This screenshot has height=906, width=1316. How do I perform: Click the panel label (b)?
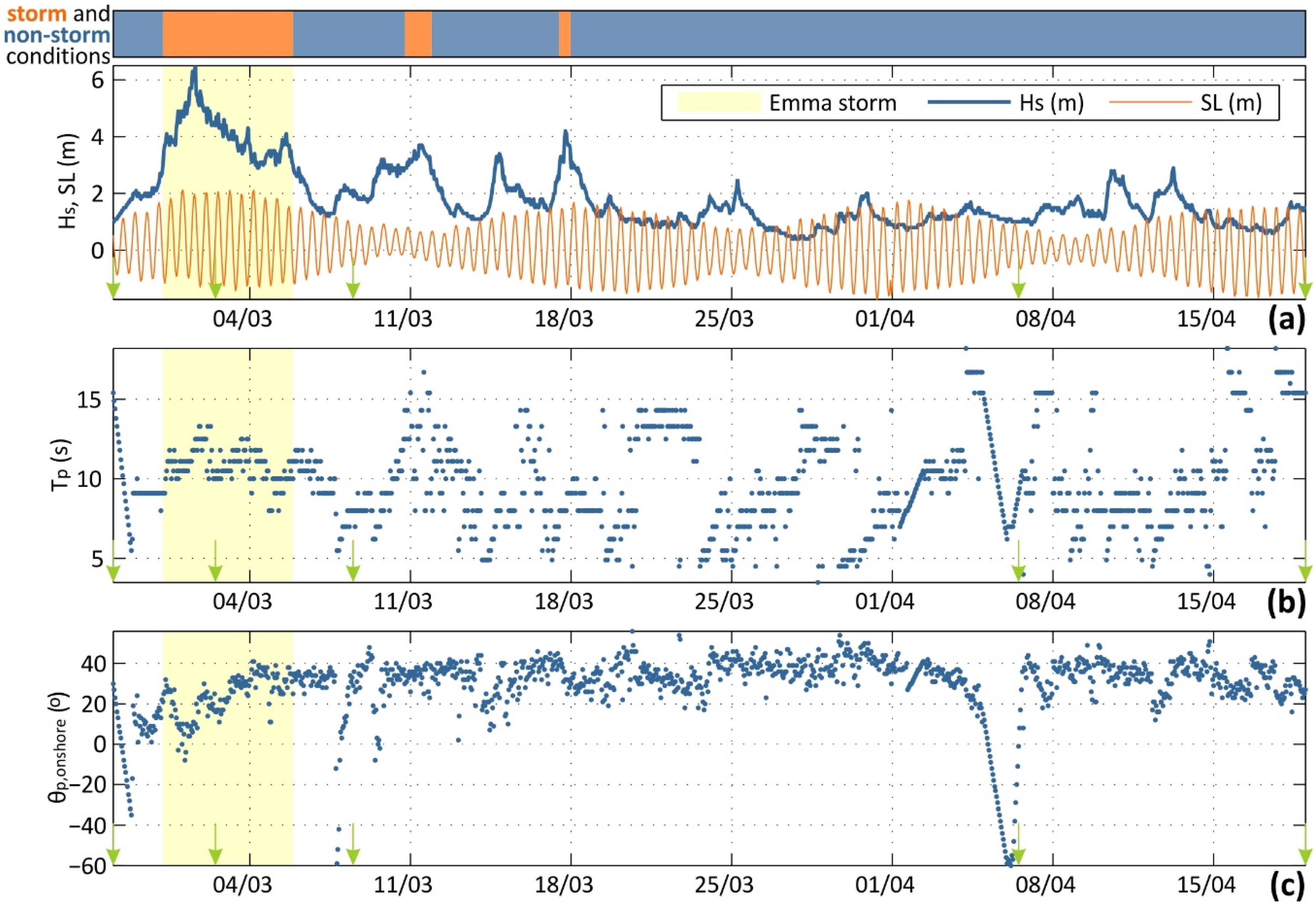tap(1286, 603)
